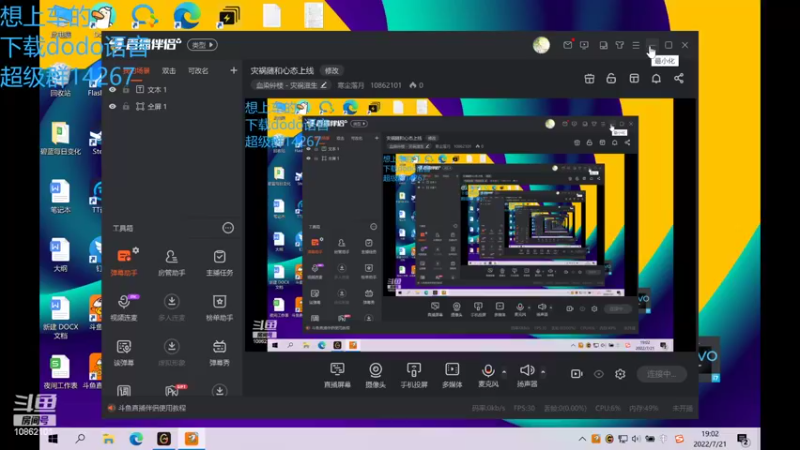Image resolution: width=800 pixels, height=450 pixels.
Task: Toggle lock on 文本 1 source
Action: (x=126, y=90)
